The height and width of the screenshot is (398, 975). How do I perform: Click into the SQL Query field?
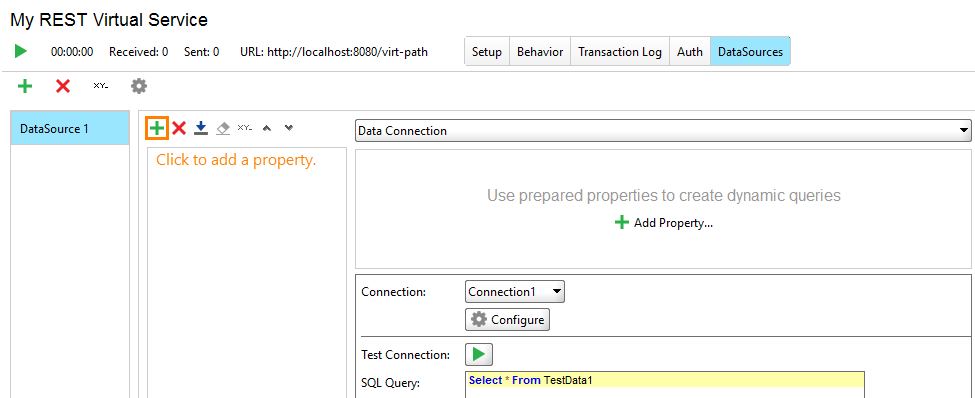(665, 386)
